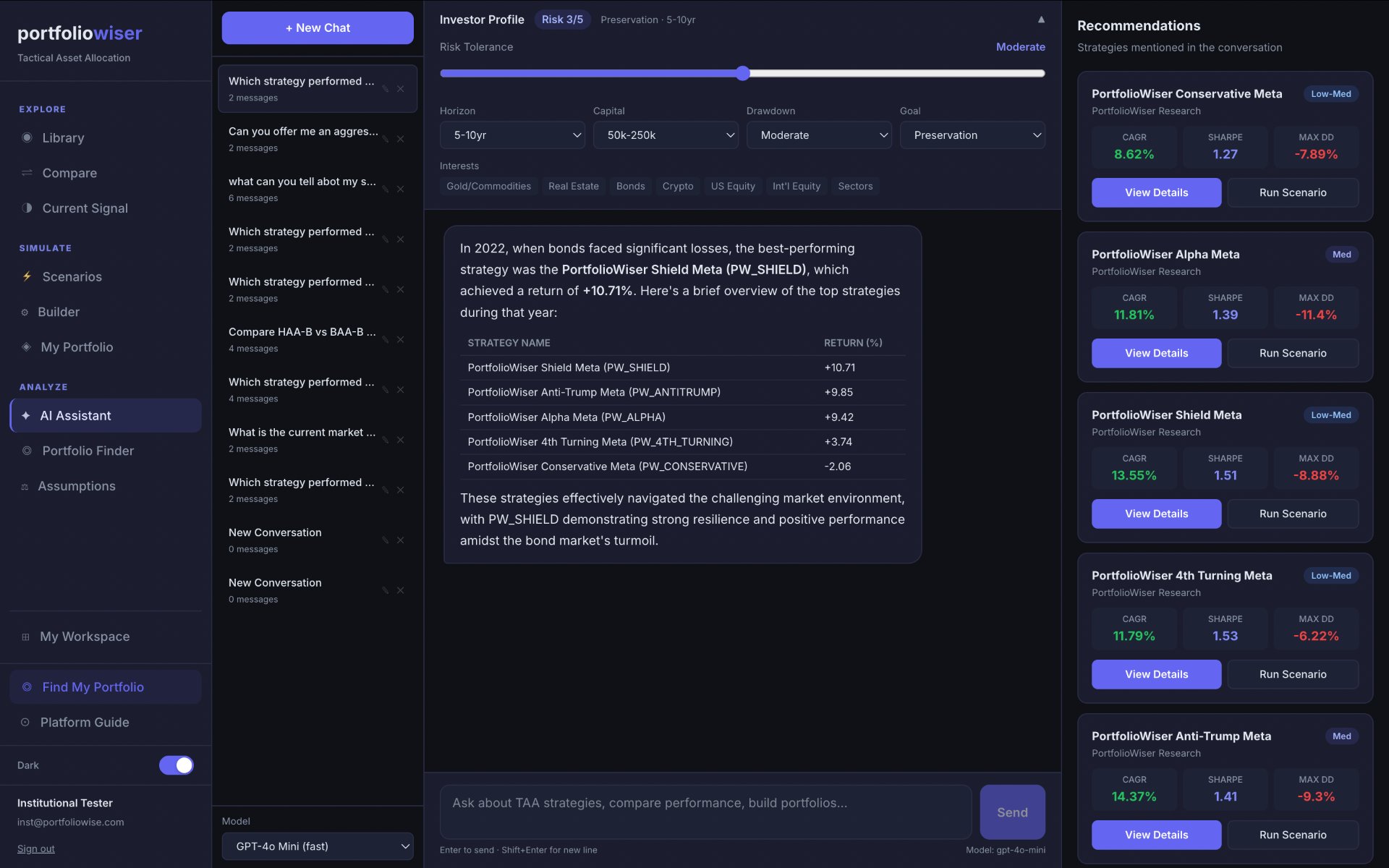This screenshot has width=1389, height=868.
Task: Open the Platform Guide
Action: [106, 722]
